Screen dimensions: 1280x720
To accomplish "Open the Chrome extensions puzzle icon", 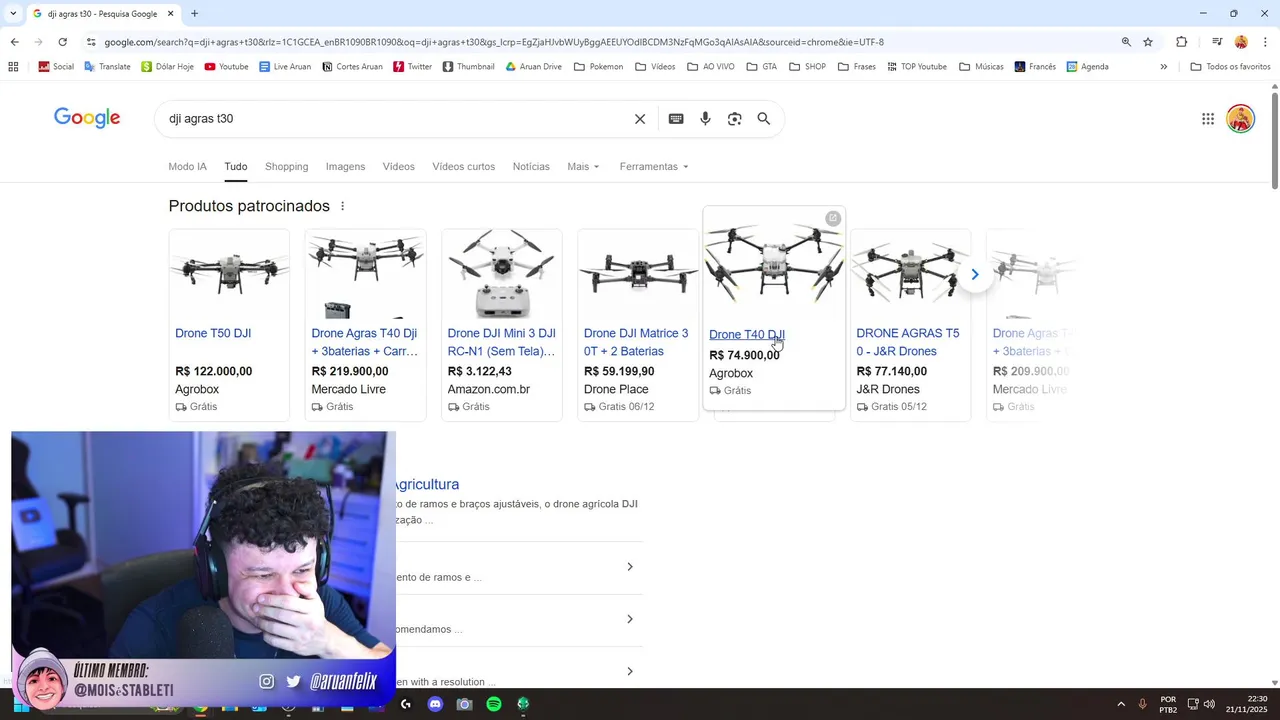I will pos(1182,42).
